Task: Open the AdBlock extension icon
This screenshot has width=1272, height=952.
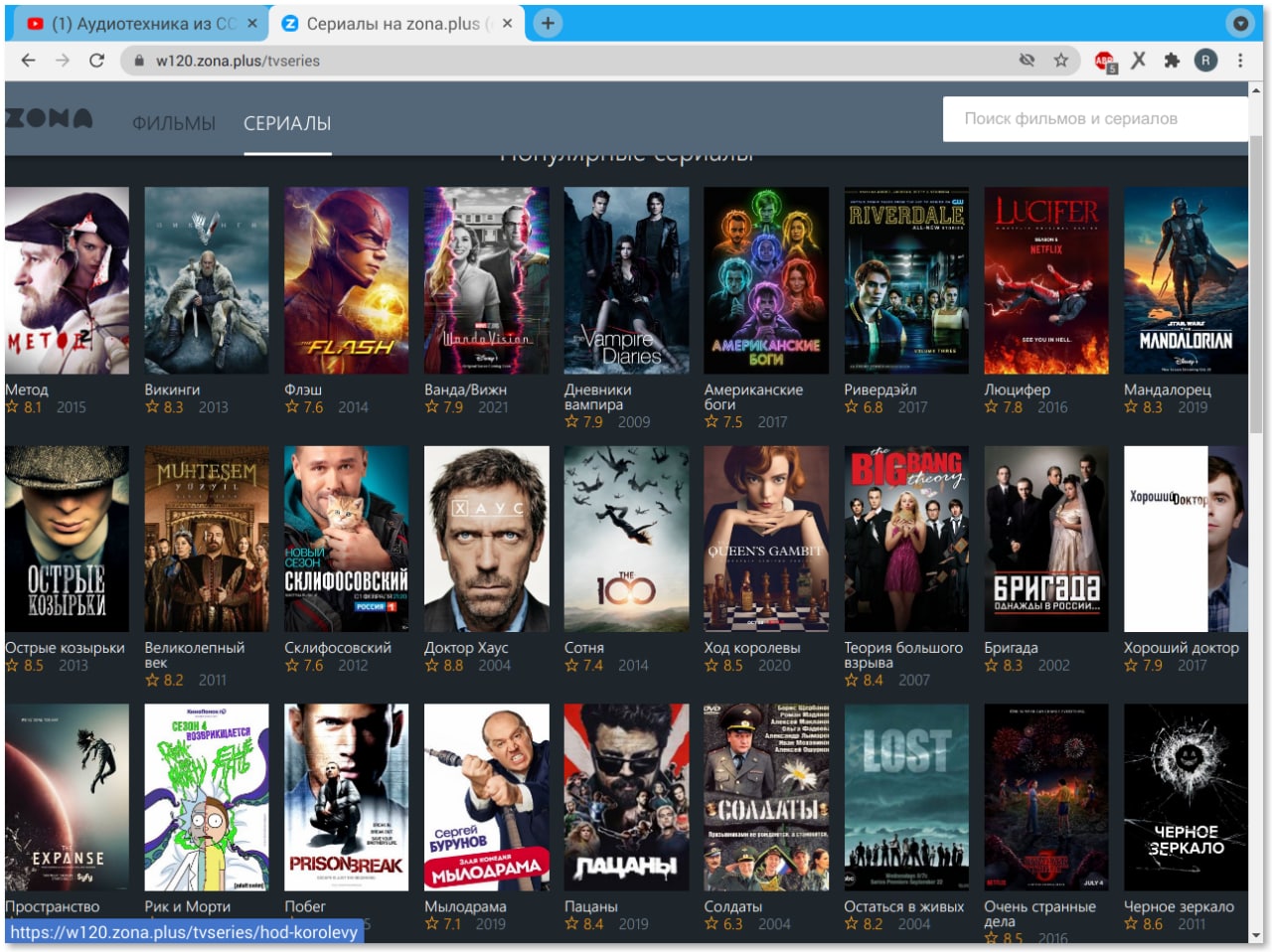Action: 1105,62
